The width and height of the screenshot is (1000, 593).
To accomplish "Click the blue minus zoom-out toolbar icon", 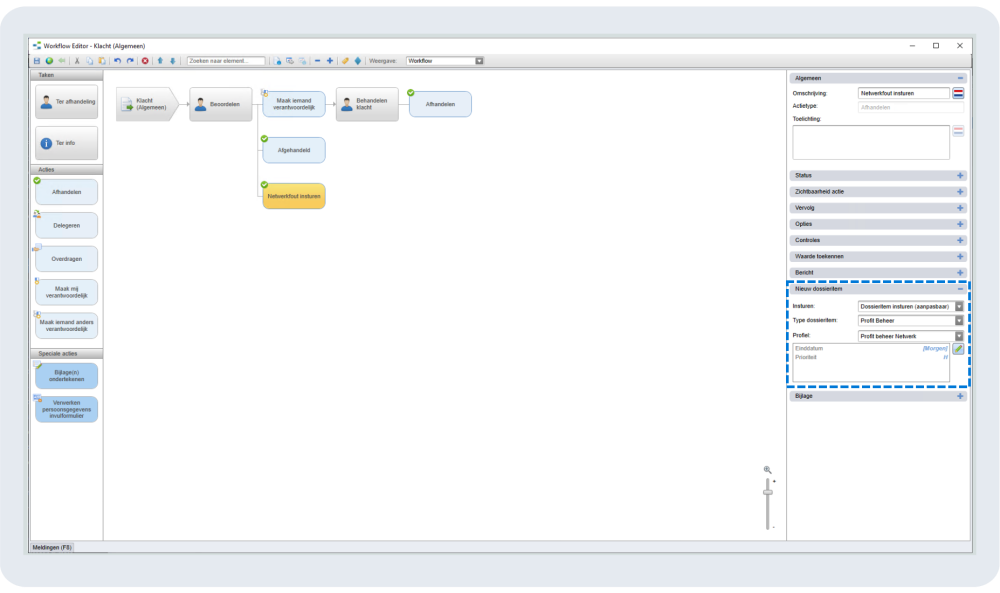I will 318,61.
